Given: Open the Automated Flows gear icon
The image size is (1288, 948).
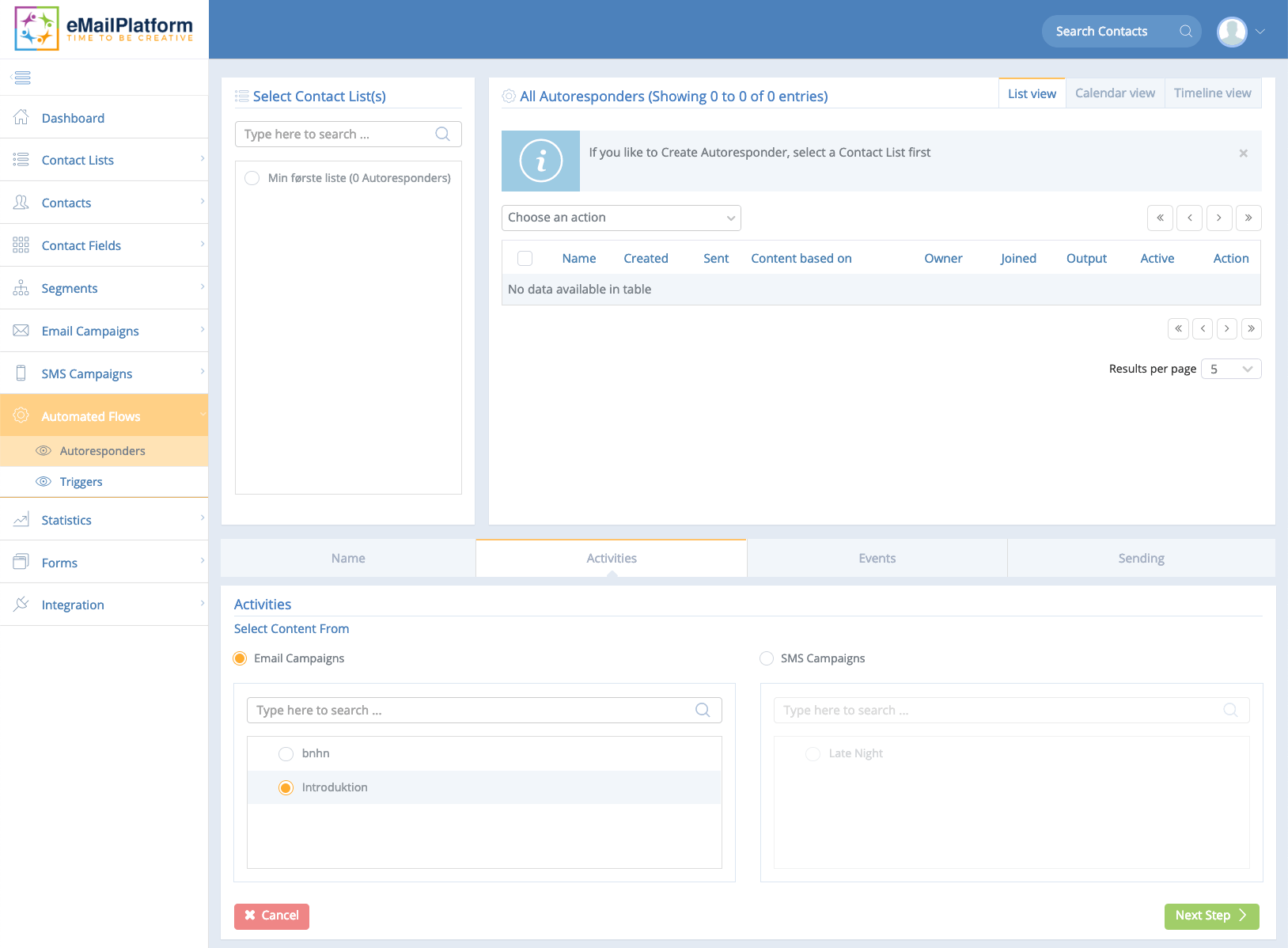Looking at the screenshot, I should pyautogui.click(x=21, y=415).
